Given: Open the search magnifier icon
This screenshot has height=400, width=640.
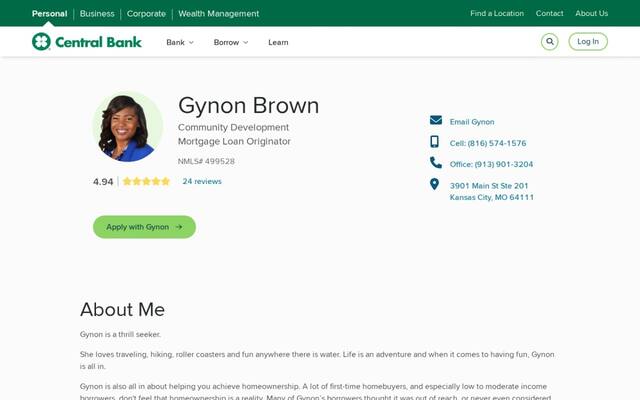Looking at the screenshot, I should (549, 42).
